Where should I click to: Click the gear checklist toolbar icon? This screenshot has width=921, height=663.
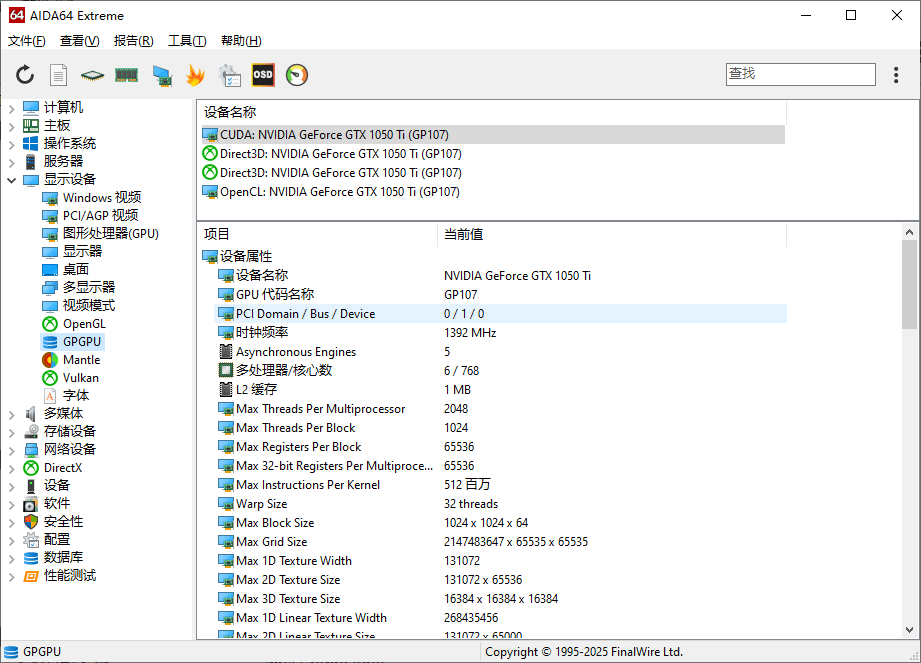coord(229,75)
